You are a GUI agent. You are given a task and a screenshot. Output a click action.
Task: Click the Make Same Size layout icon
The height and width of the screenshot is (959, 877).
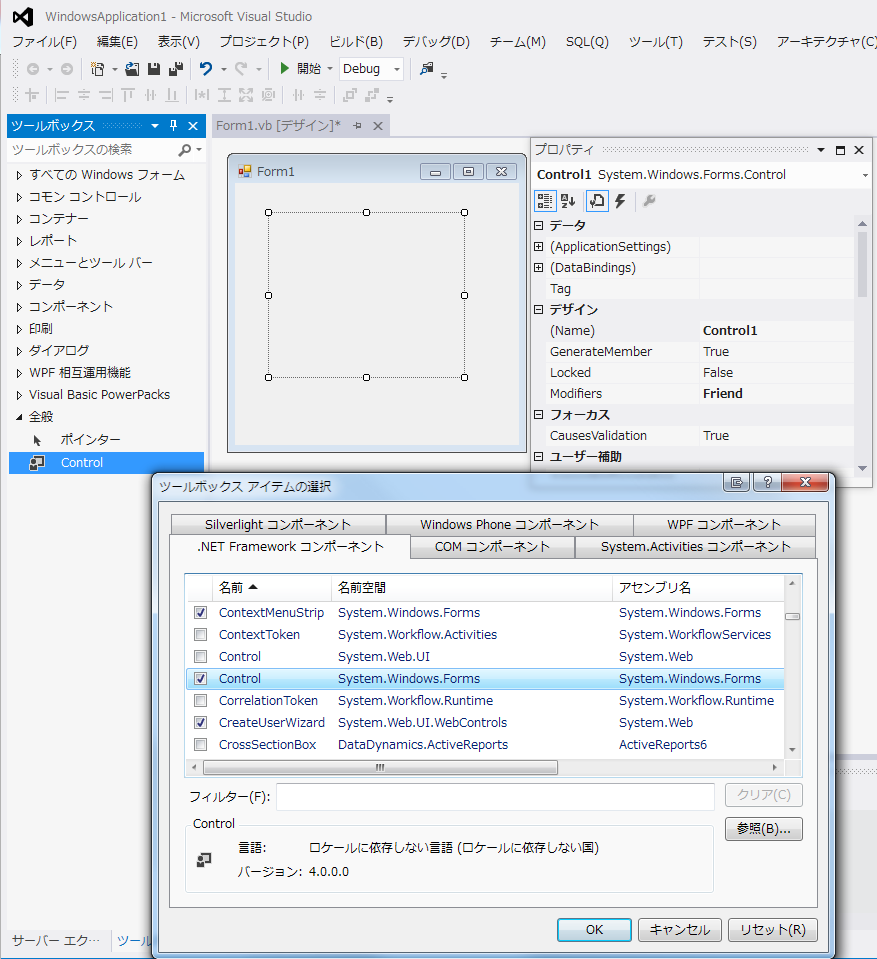click(246, 95)
